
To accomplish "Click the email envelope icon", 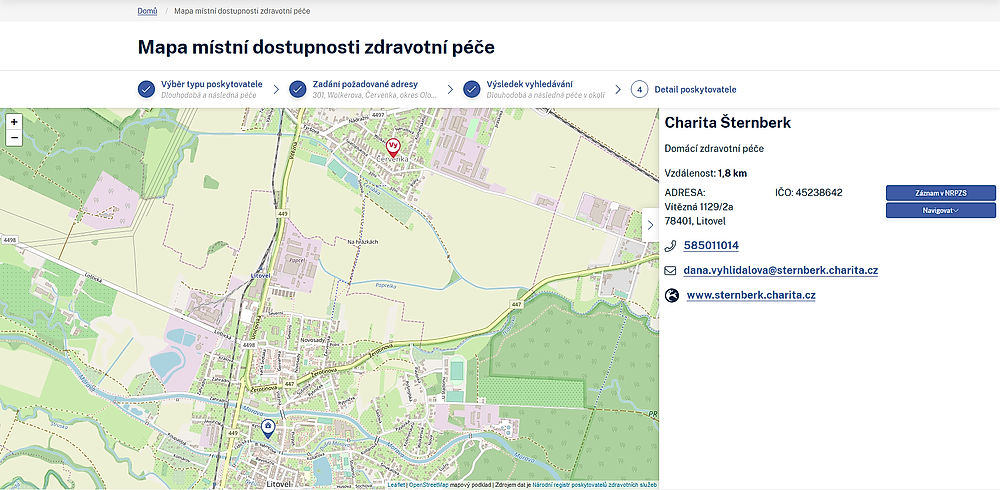I will pos(672,271).
